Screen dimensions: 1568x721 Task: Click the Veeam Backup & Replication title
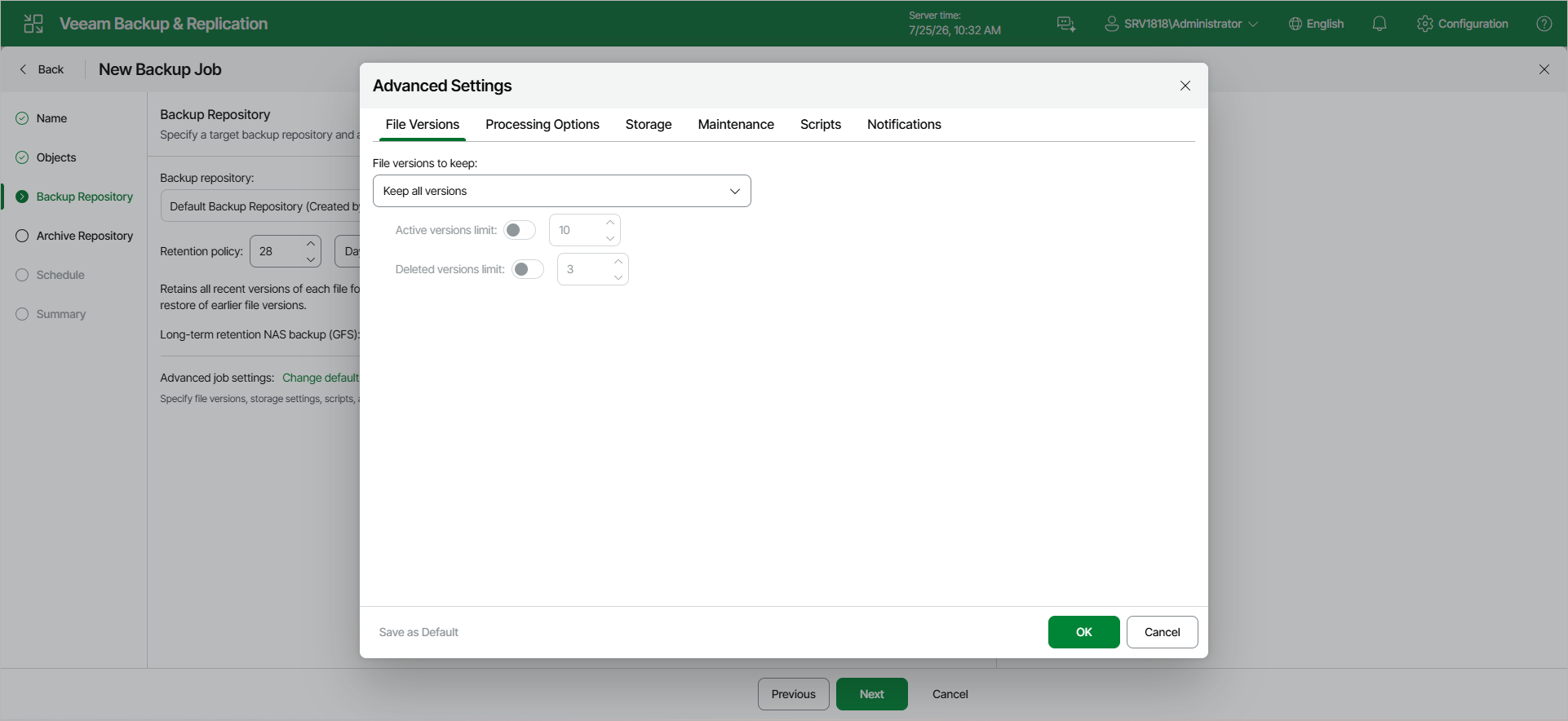pos(163,24)
